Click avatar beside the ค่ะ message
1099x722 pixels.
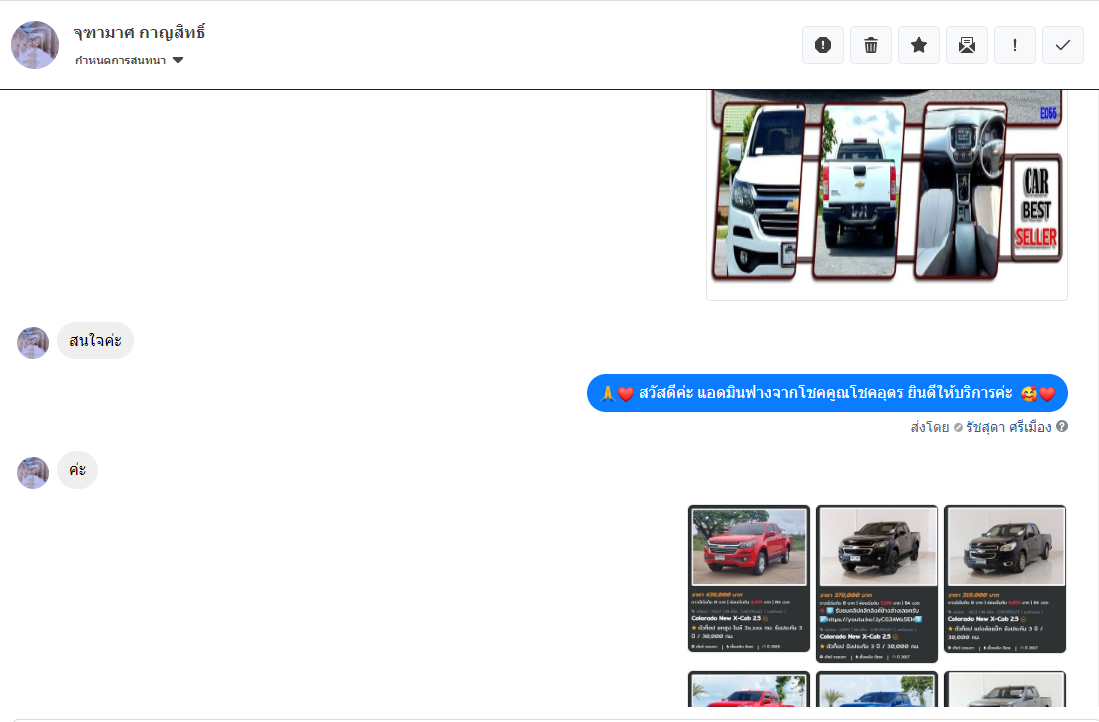(33, 472)
